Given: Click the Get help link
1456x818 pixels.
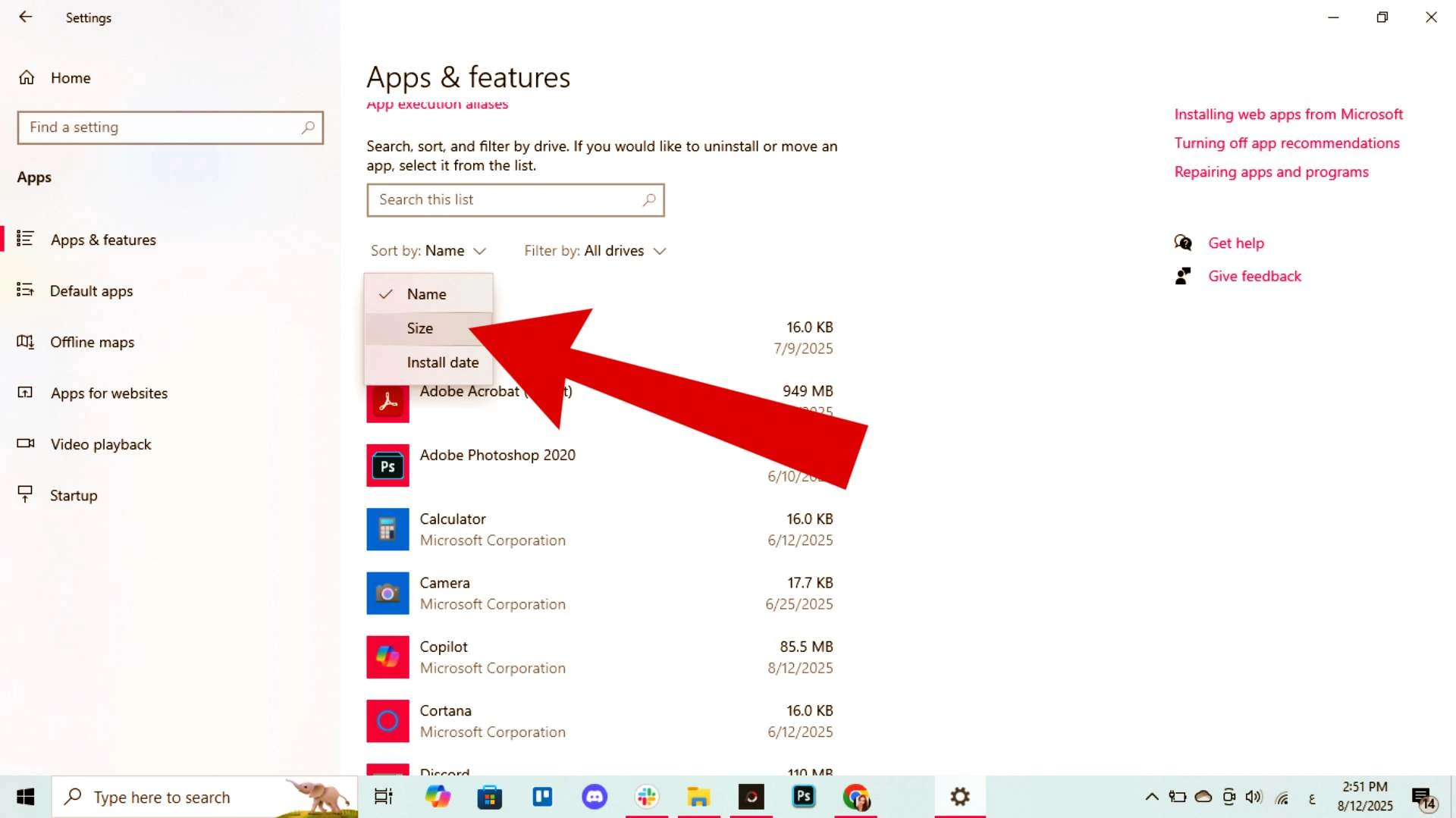Looking at the screenshot, I should point(1236,243).
